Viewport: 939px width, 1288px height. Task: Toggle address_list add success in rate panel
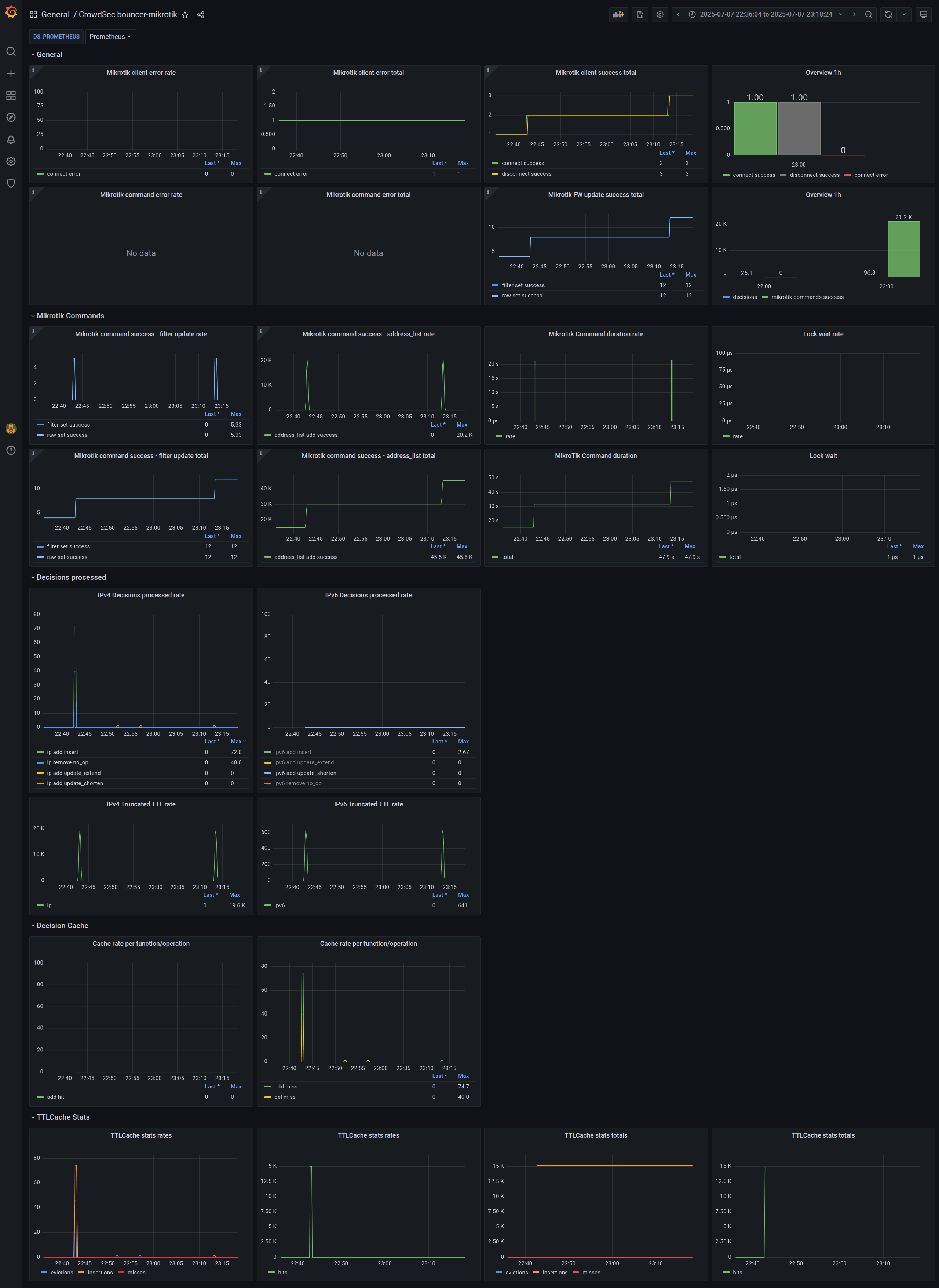point(306,435)
